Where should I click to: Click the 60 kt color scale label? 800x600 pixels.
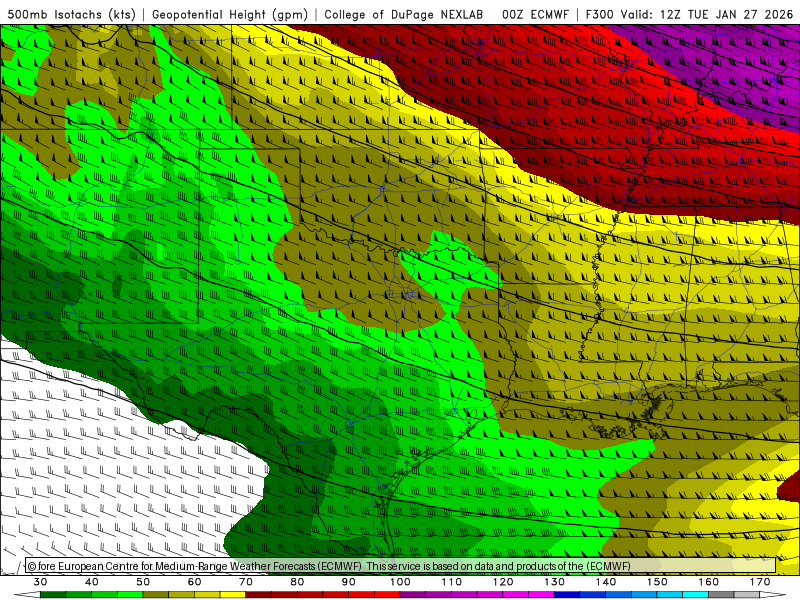click(194, 582)
